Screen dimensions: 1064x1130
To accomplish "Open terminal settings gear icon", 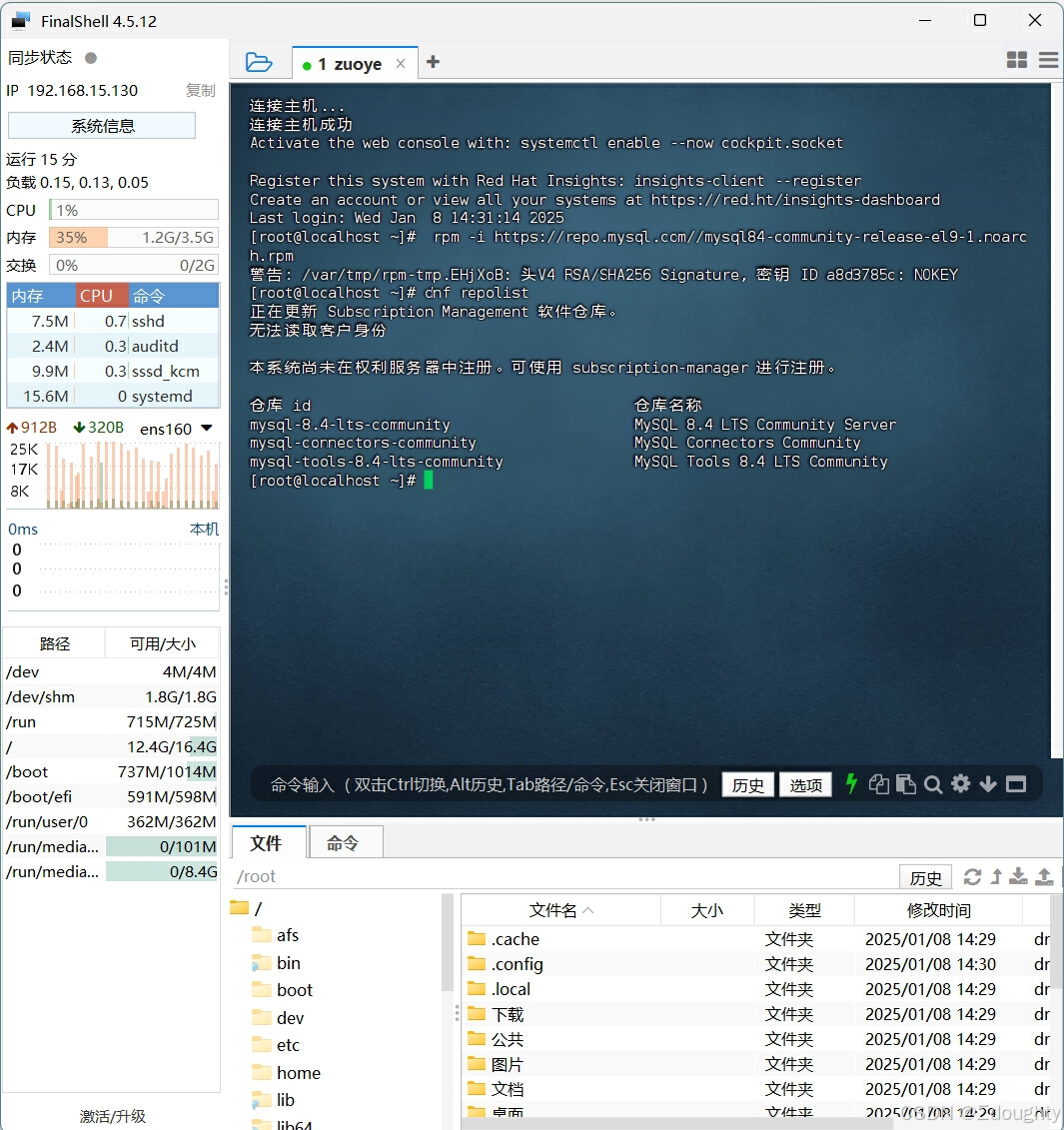I will (x=960, y=784).
